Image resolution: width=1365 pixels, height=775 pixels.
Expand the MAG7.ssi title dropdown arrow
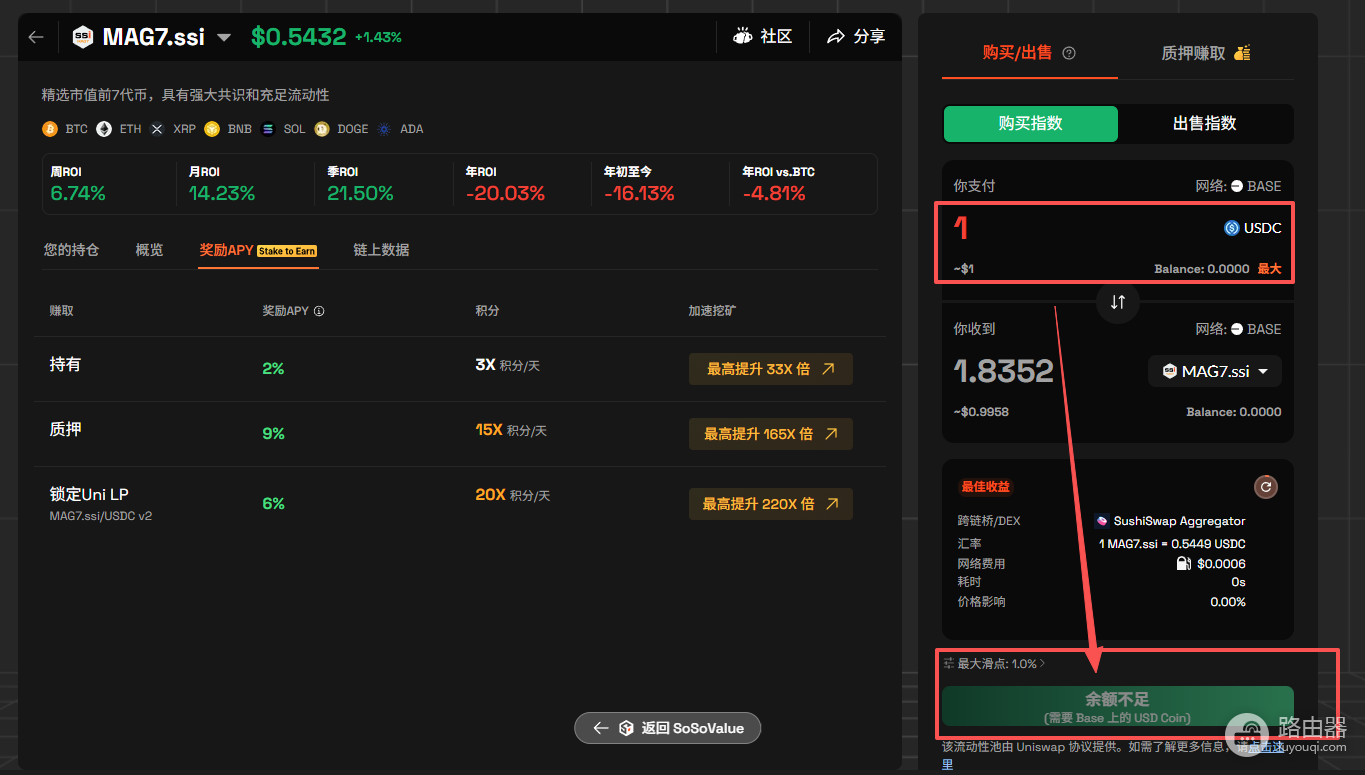224,38
